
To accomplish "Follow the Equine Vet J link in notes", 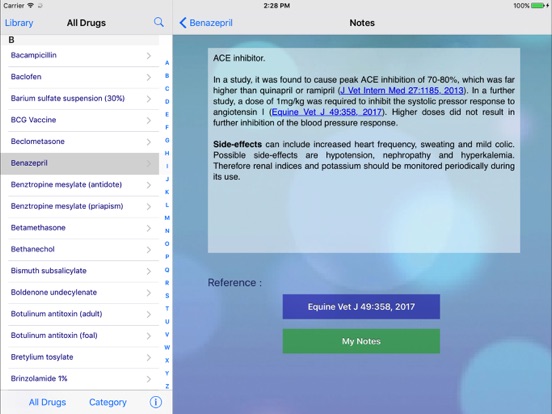I will (327, 112).
